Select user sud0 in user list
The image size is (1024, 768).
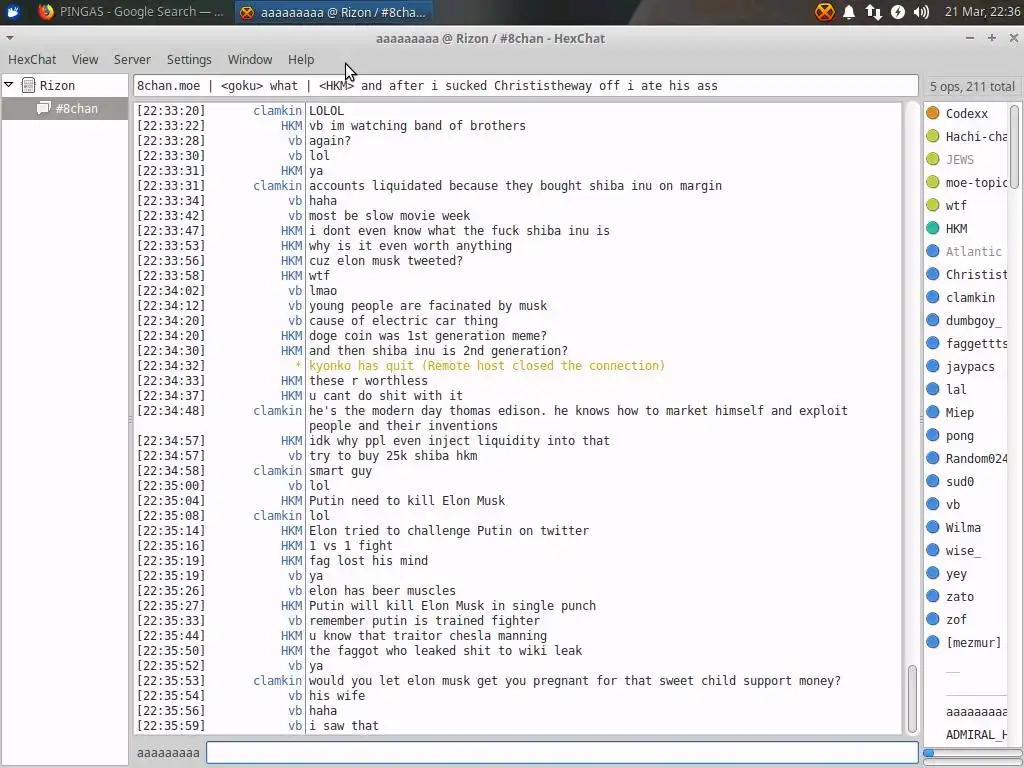pyautogui.click(x=959, y=482)
